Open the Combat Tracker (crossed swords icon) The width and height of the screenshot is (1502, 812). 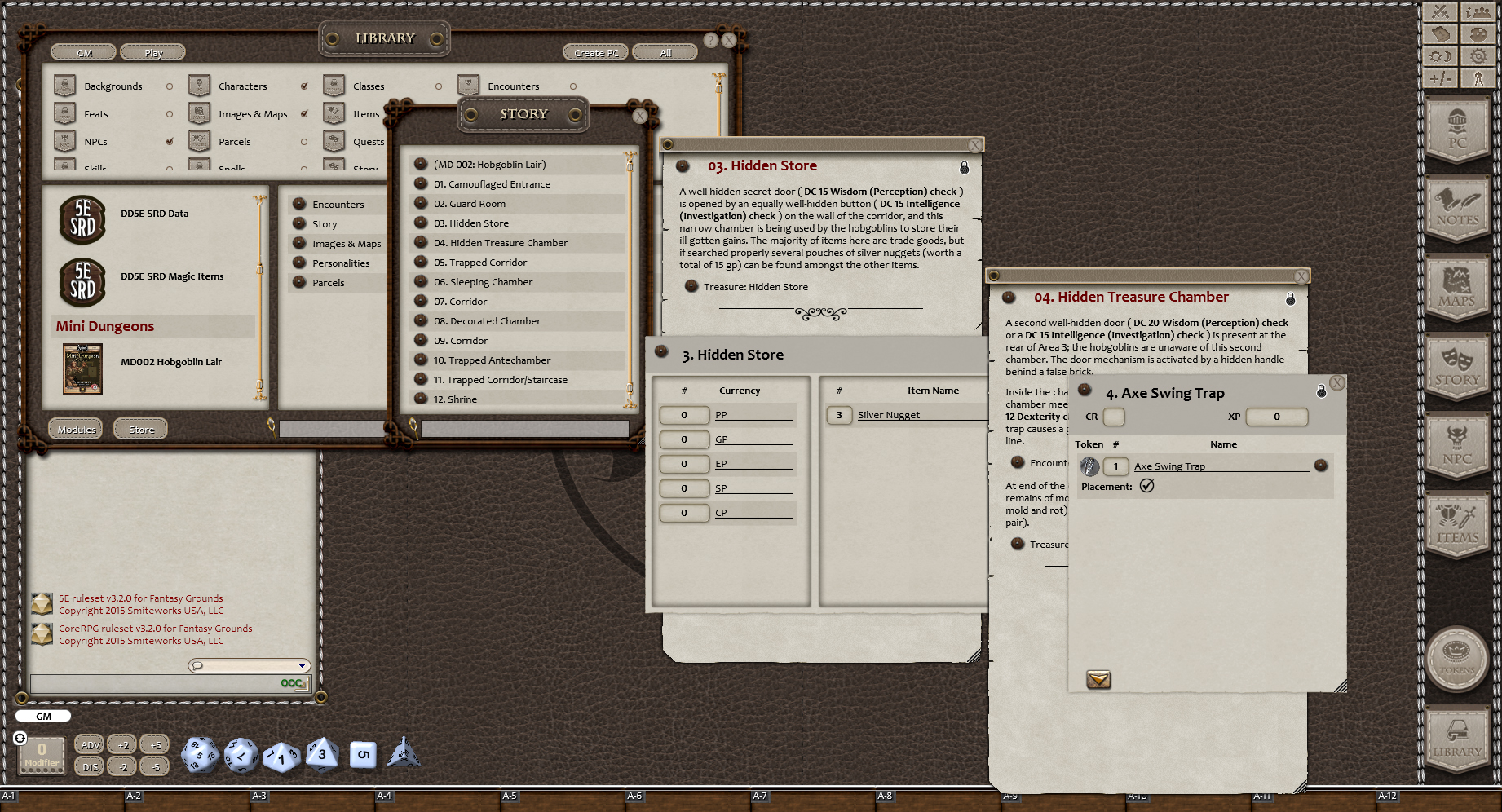(1440, 12)
